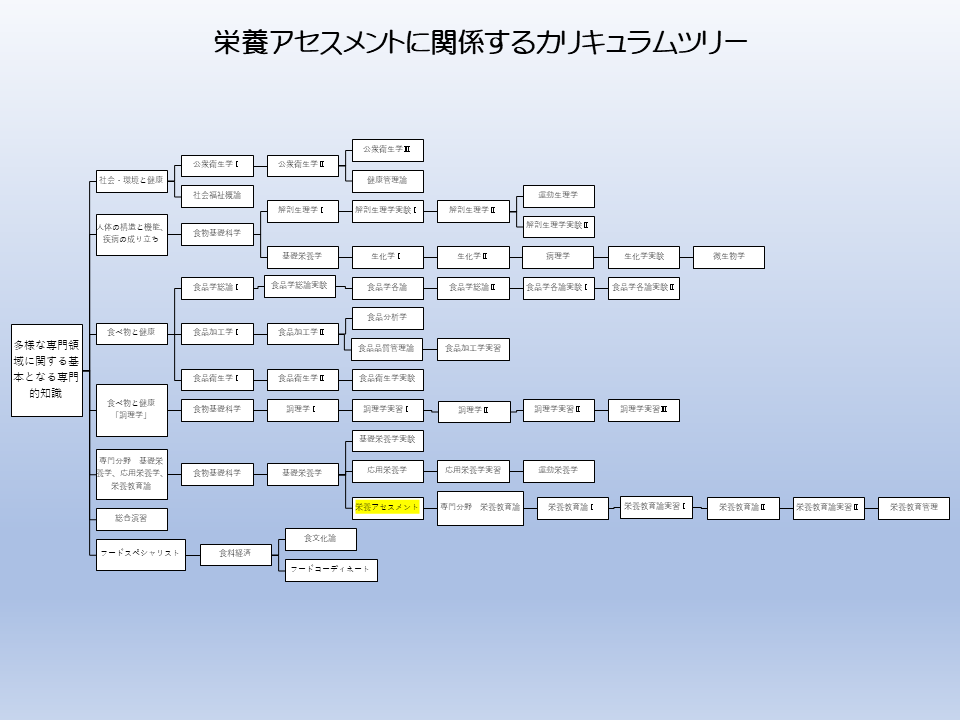Click the 栄養教育管理 box

click(914, 508)
